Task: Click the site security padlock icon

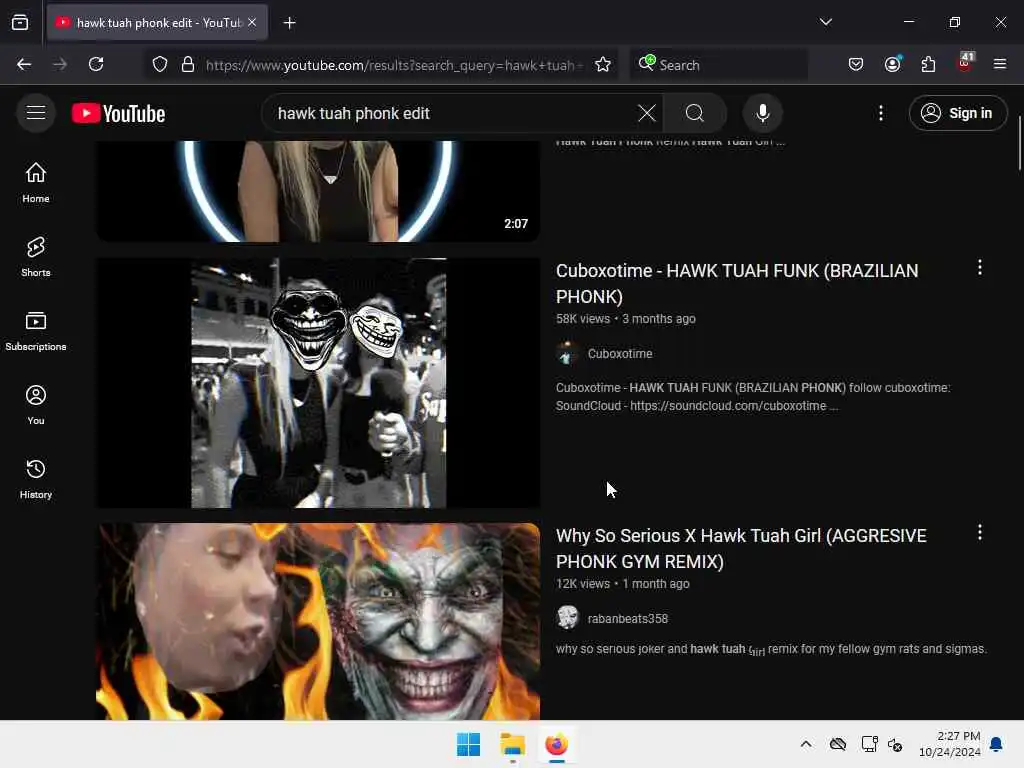Action: pos(188,64)
